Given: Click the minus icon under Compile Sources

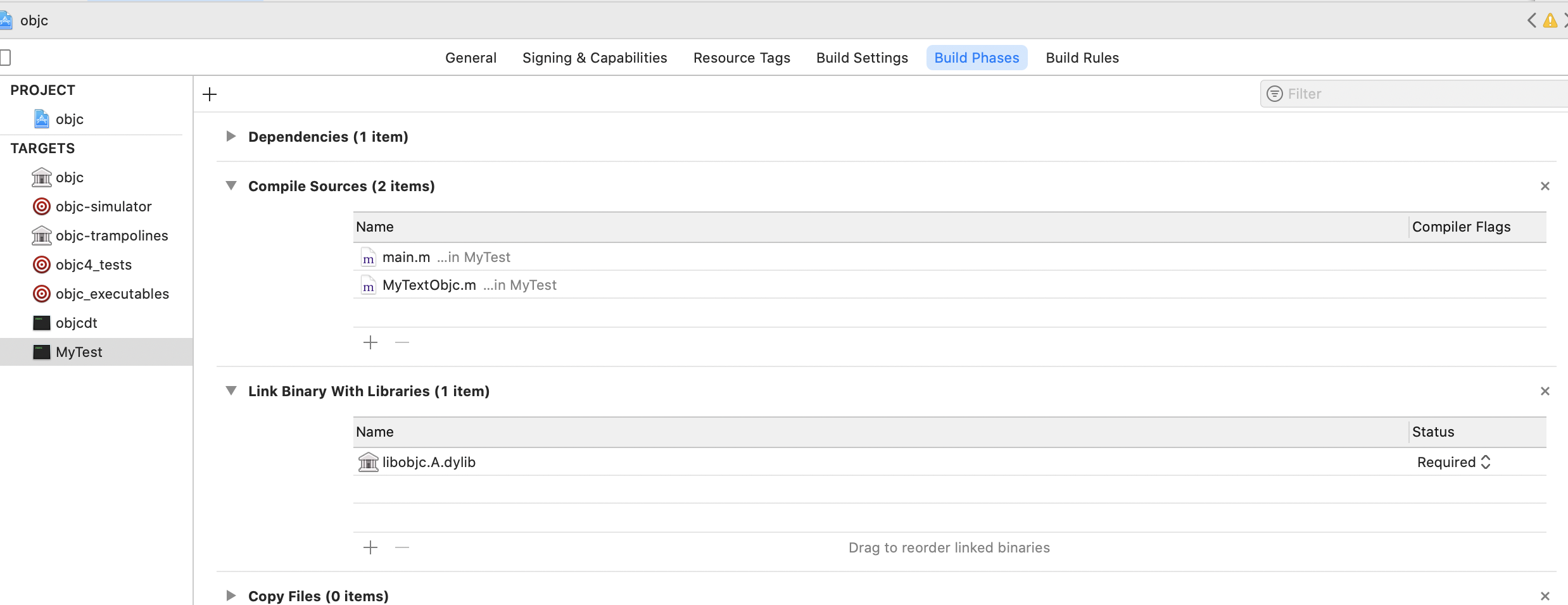Looking at the screenshot, I should 402,342.
